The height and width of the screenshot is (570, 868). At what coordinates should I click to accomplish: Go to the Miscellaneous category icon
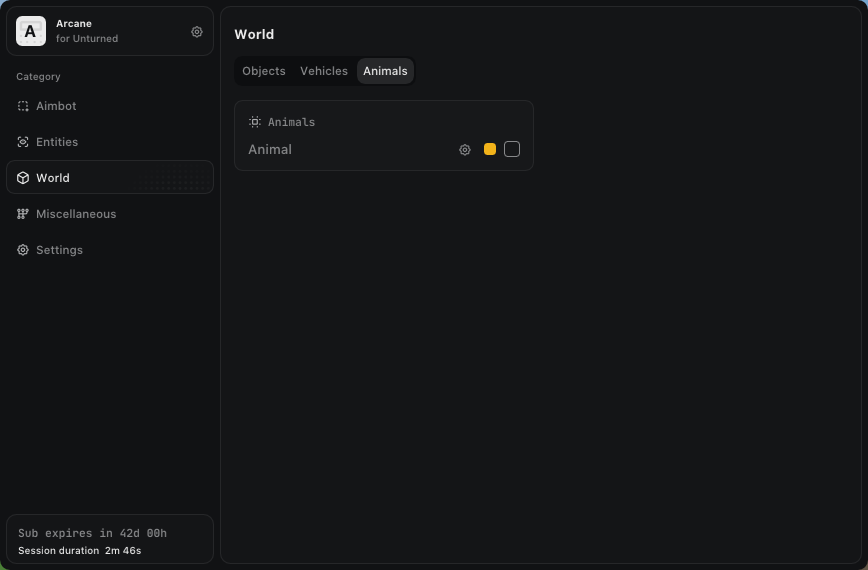pyautogui.click(x=23, y=214)
